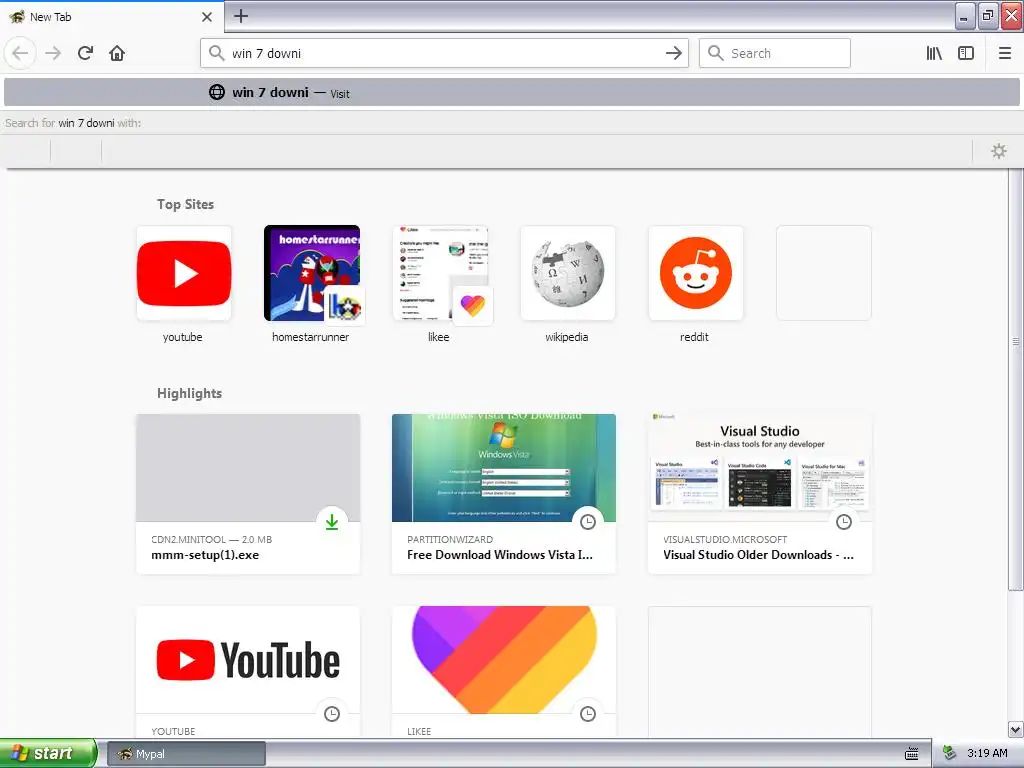Open the home page button
Image resolution: width=1024 pixels, height=768 pixels.
coord(117,53)
